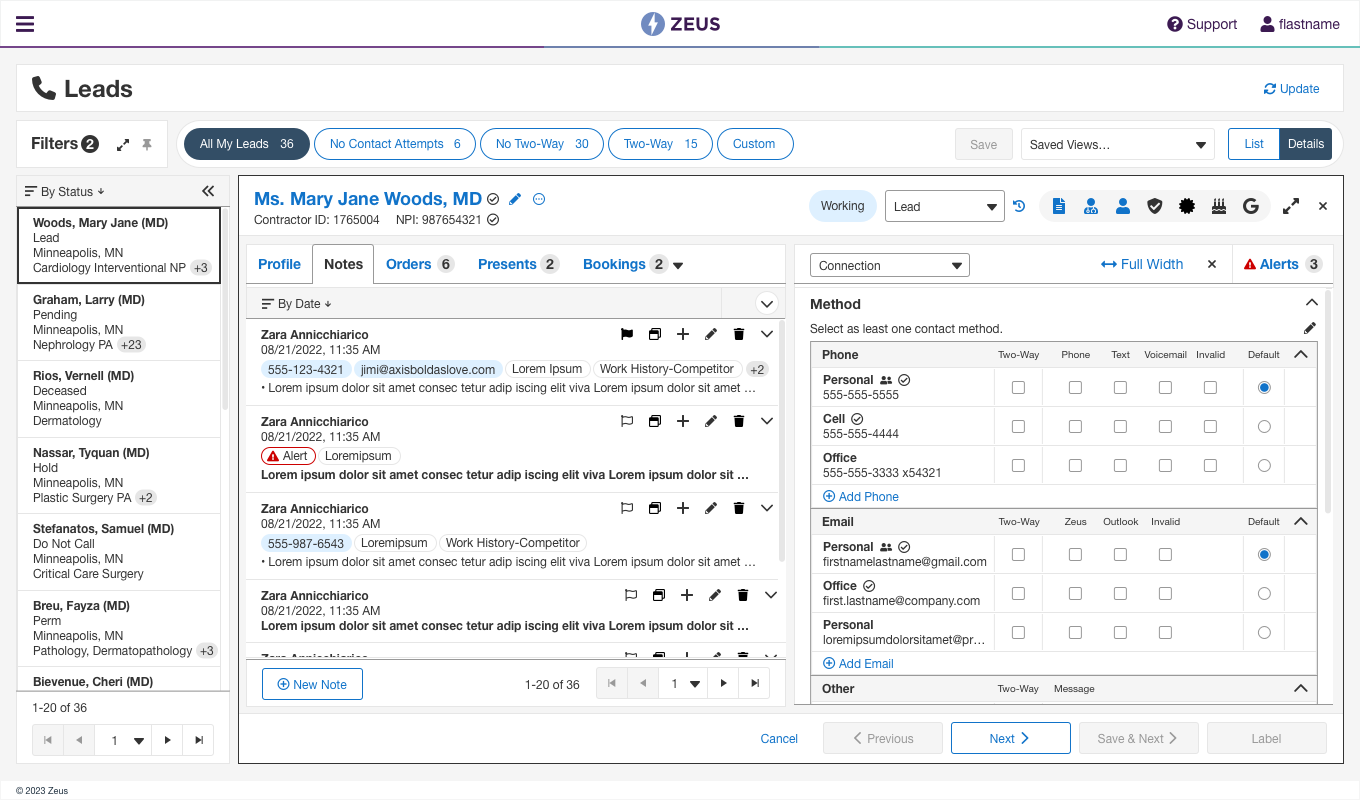Switch to List view
1360x800 pixels.
(x=1254, y=144)
